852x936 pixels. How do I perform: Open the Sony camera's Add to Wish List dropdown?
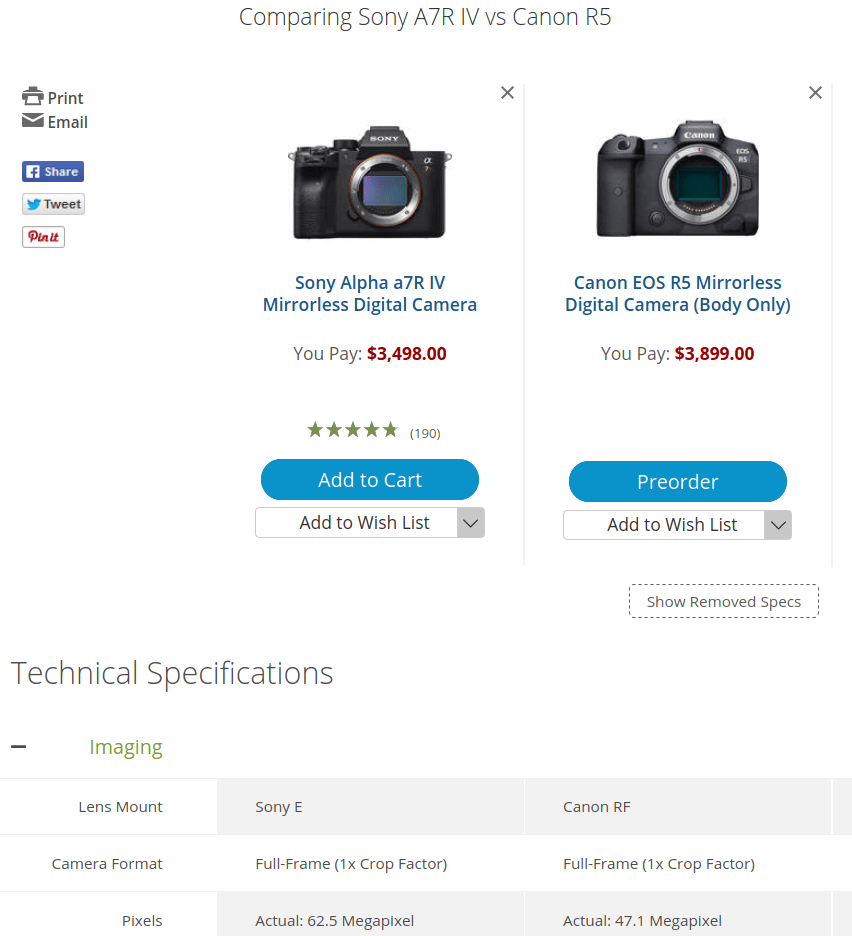470,522
